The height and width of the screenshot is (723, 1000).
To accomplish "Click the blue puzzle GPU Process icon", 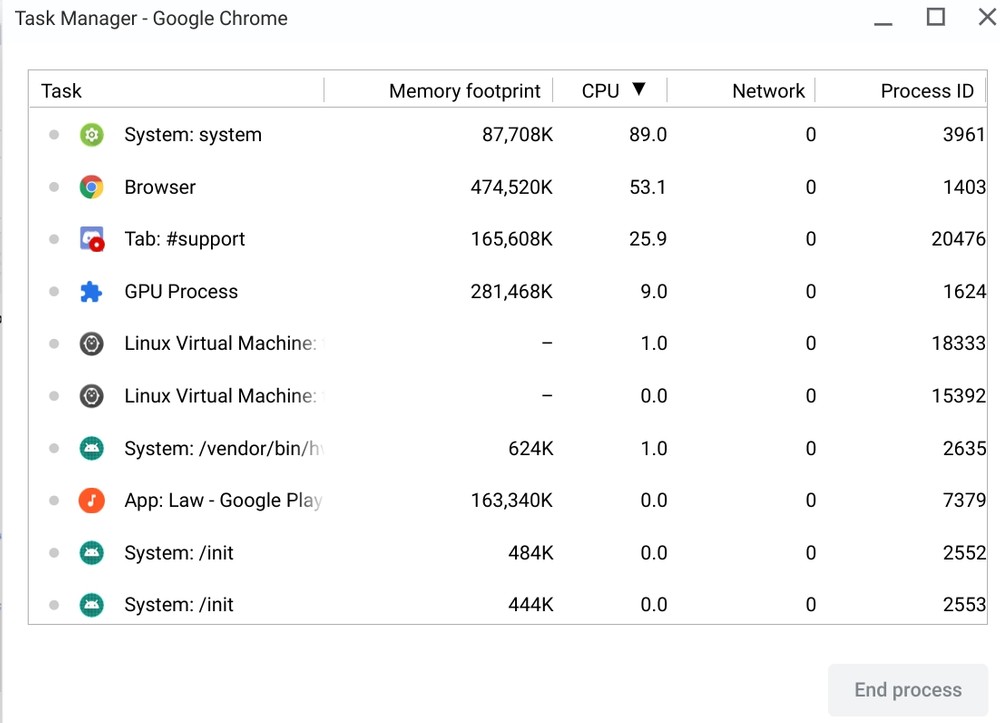I will tap(91, 292).
